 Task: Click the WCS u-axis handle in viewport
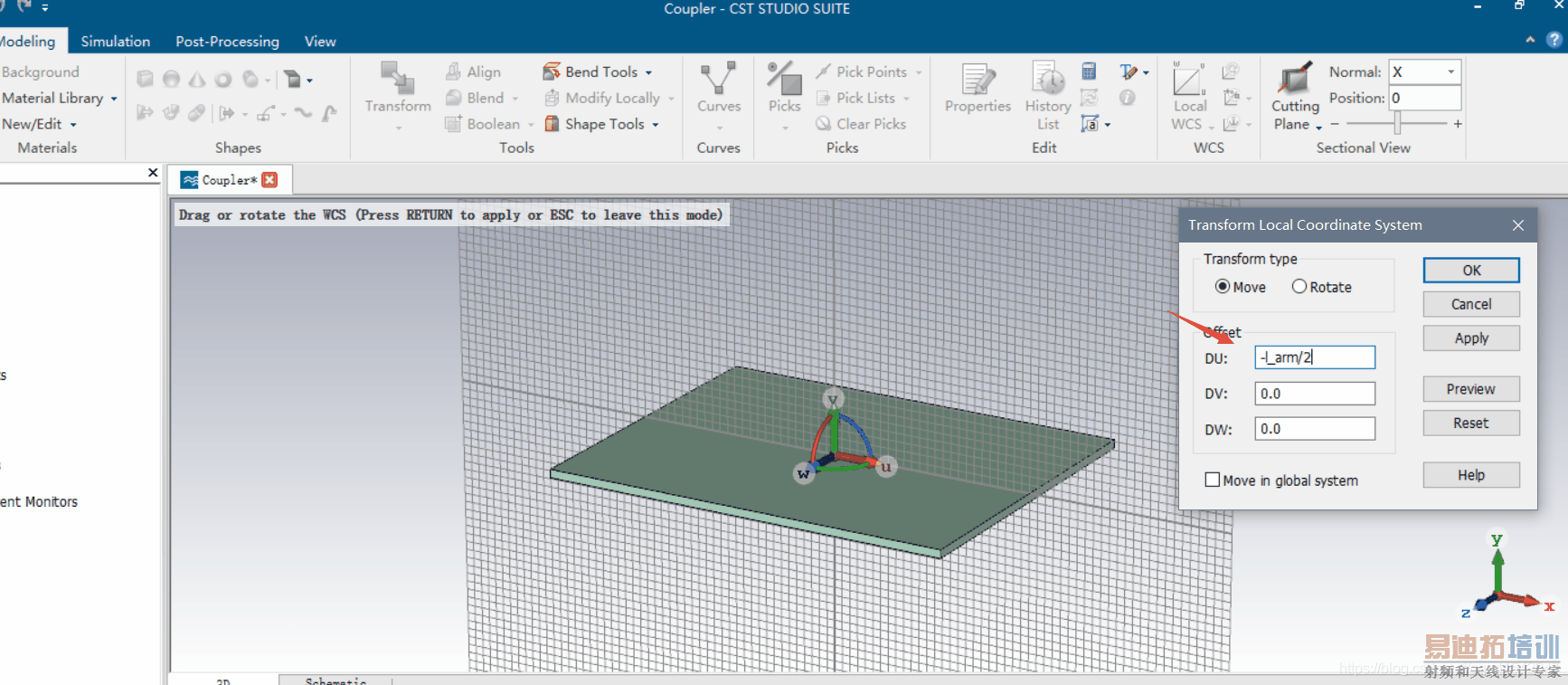886,467
